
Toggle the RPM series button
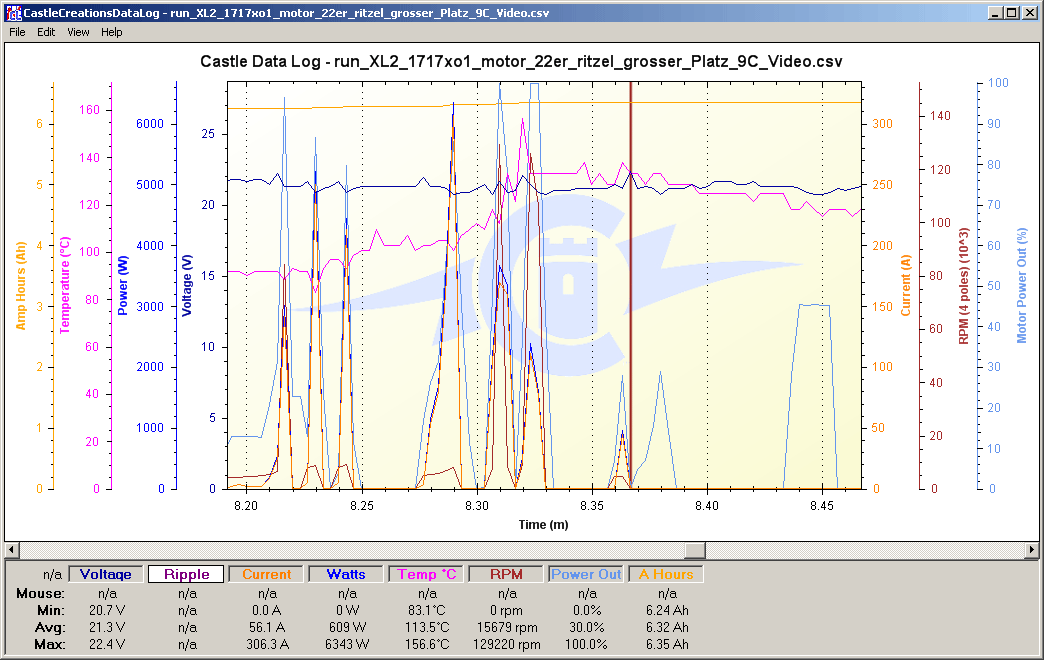coord(506,574)
